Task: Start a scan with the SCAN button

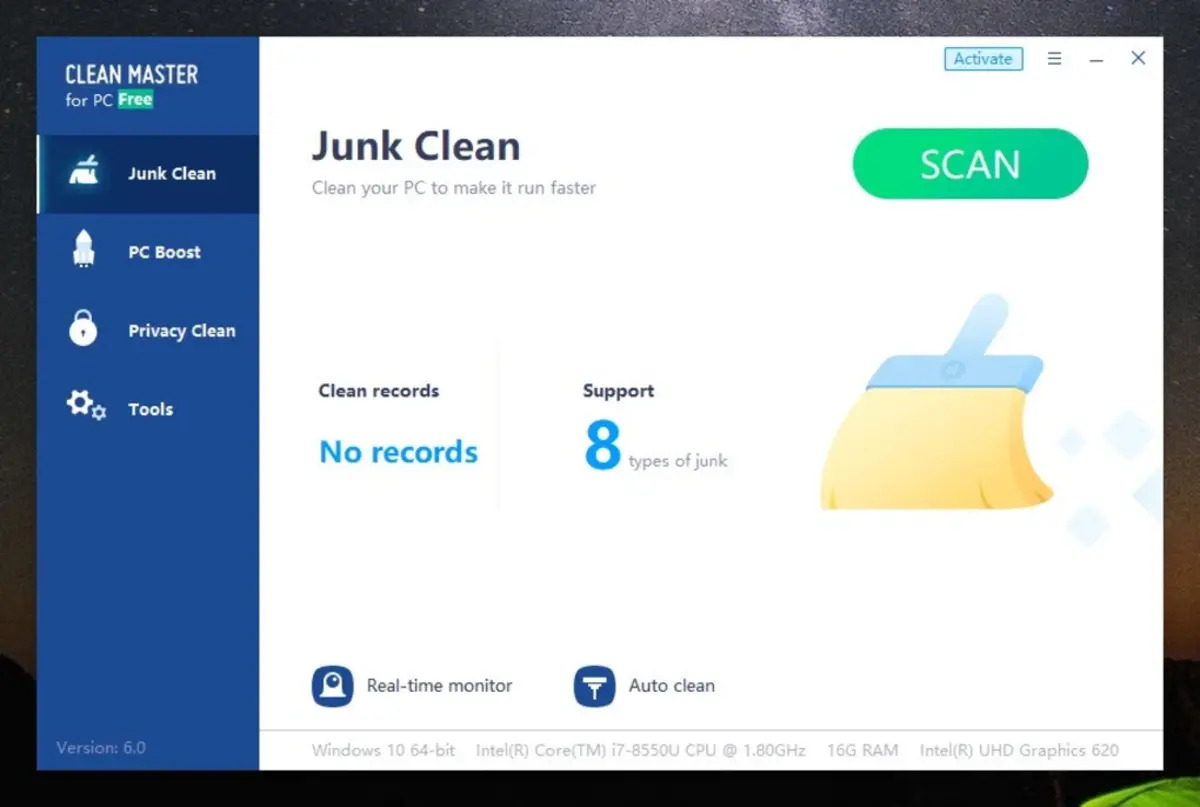Action: click(x=969, y=163)
